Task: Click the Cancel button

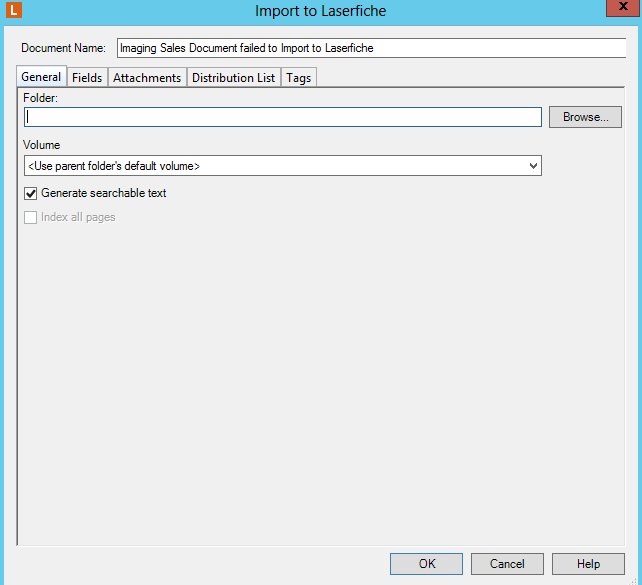Action: [x=507, y=564]
